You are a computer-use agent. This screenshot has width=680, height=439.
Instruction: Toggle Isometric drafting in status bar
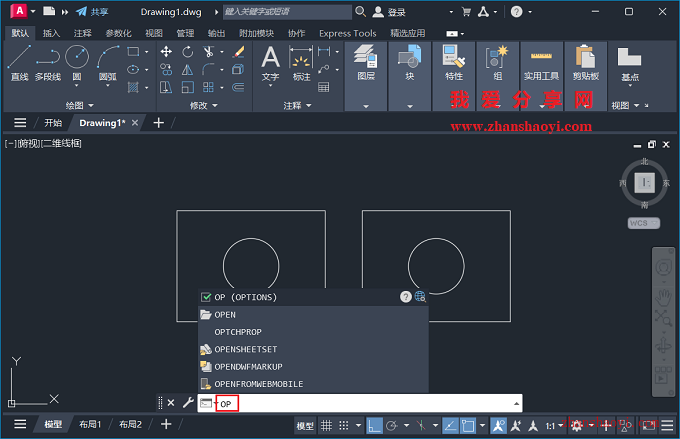pyautogui.click(x=420, y=426)
